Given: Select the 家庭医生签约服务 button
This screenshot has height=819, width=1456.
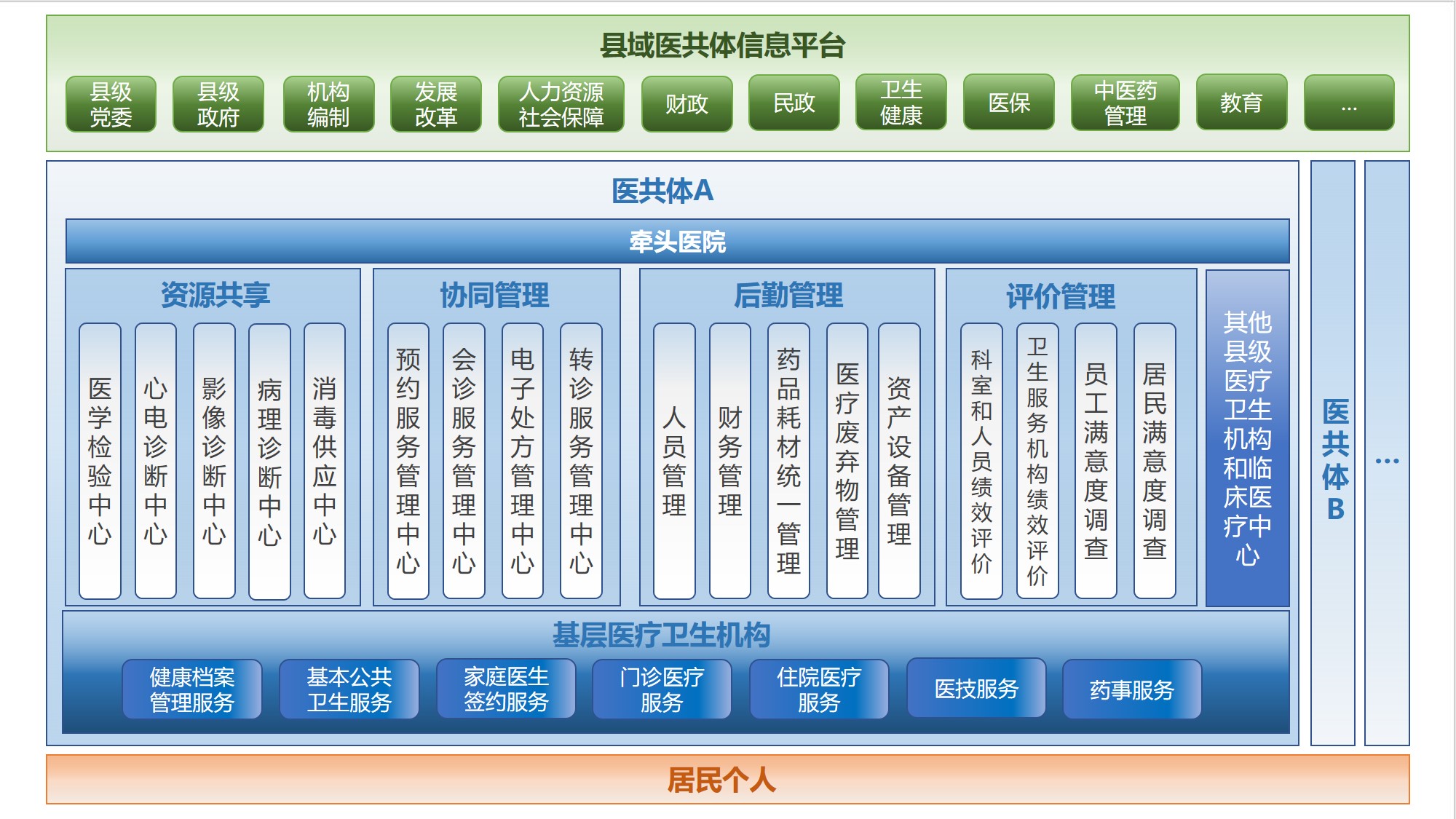Looking at the screenshot, I should [506, 689].
